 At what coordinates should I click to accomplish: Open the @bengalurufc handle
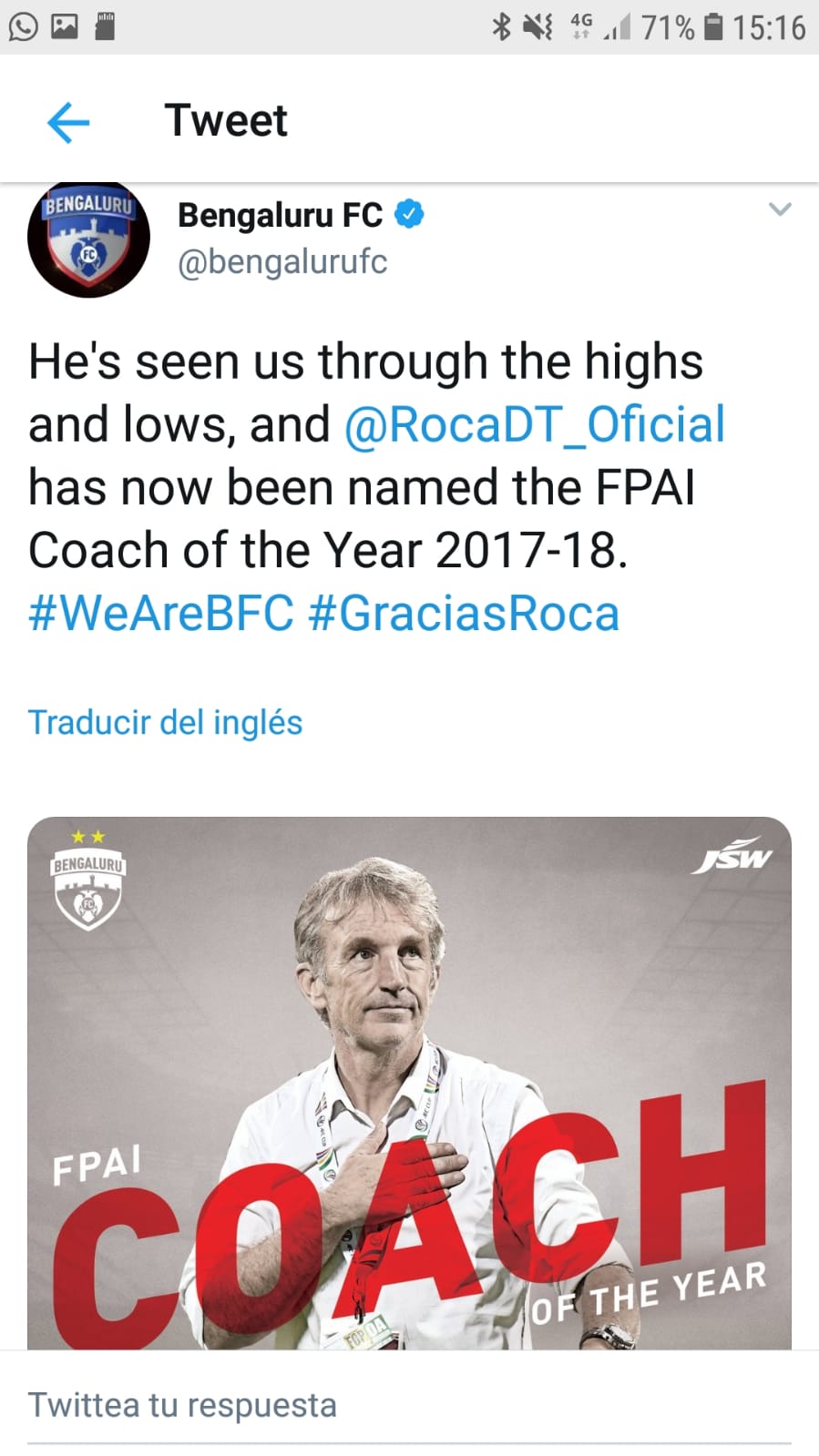pos(282,262)
